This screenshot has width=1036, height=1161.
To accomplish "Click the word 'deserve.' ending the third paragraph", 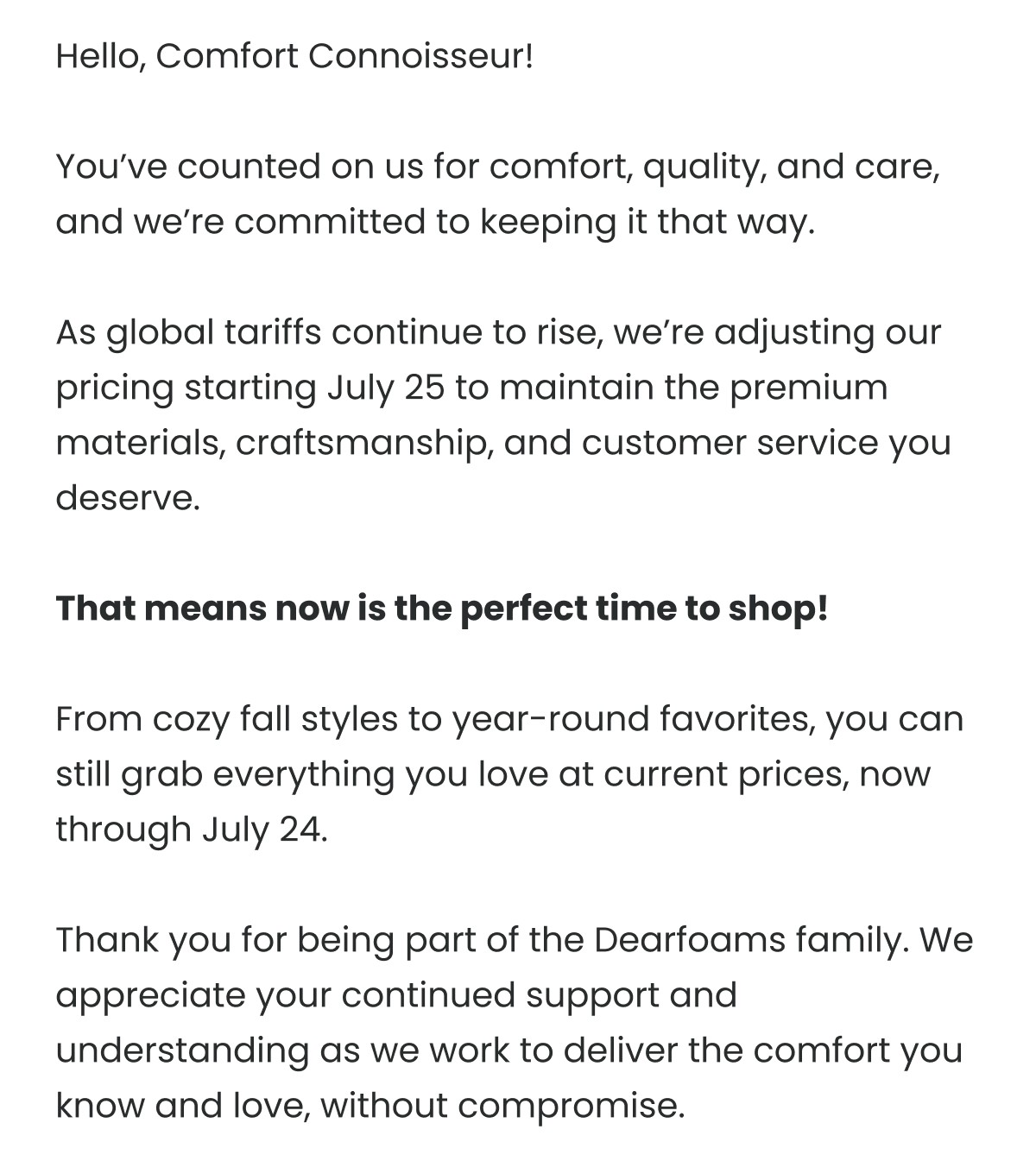I will pos(128,498).
